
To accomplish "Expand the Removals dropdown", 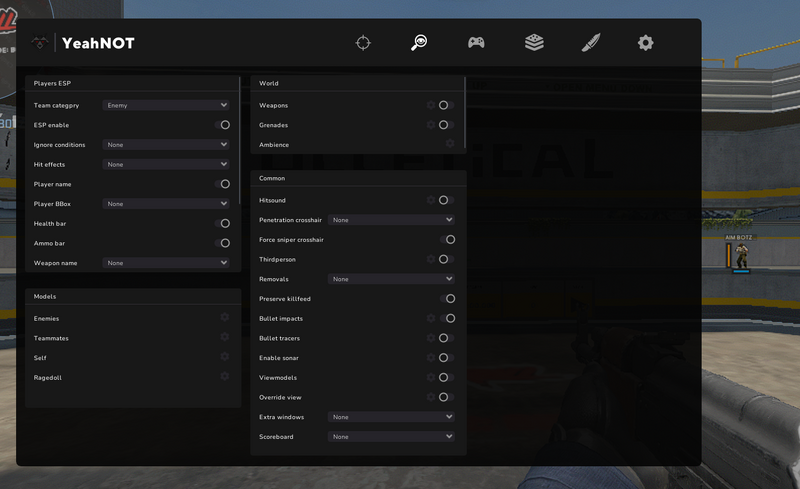I will click(x=391, y=279).
